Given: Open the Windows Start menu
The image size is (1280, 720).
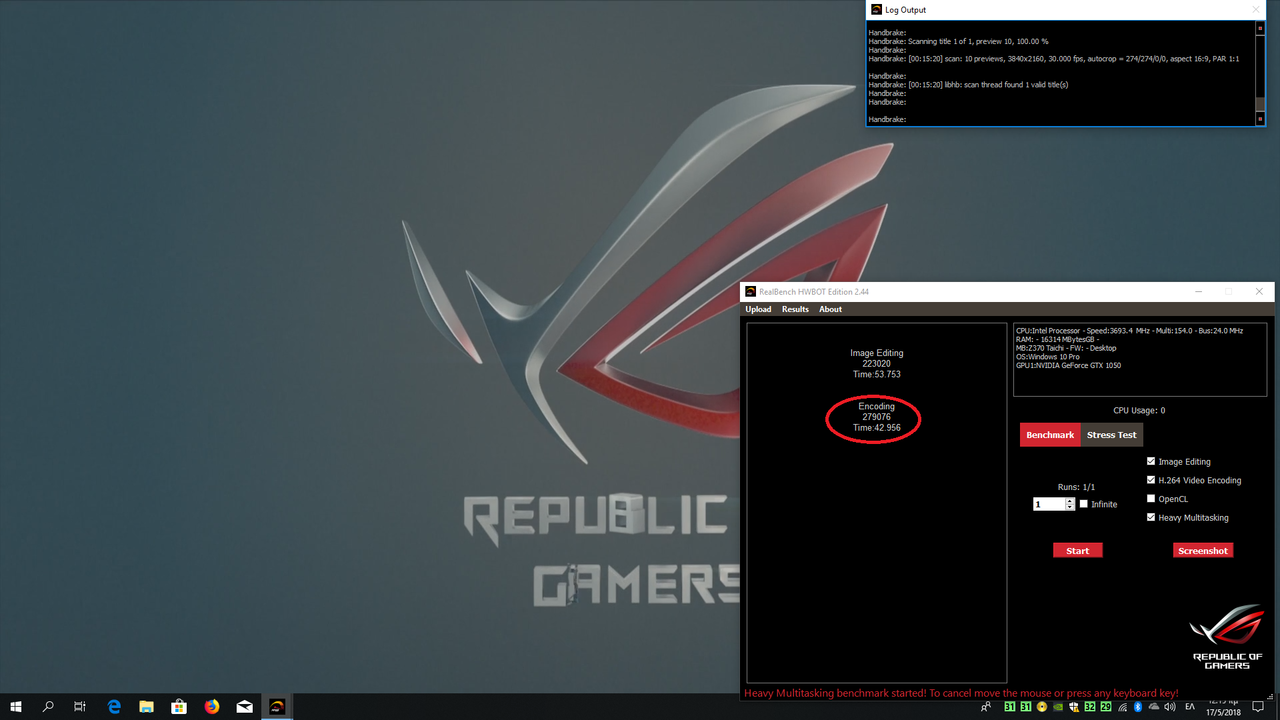Looking at the screenshot, I should [16, 706].
